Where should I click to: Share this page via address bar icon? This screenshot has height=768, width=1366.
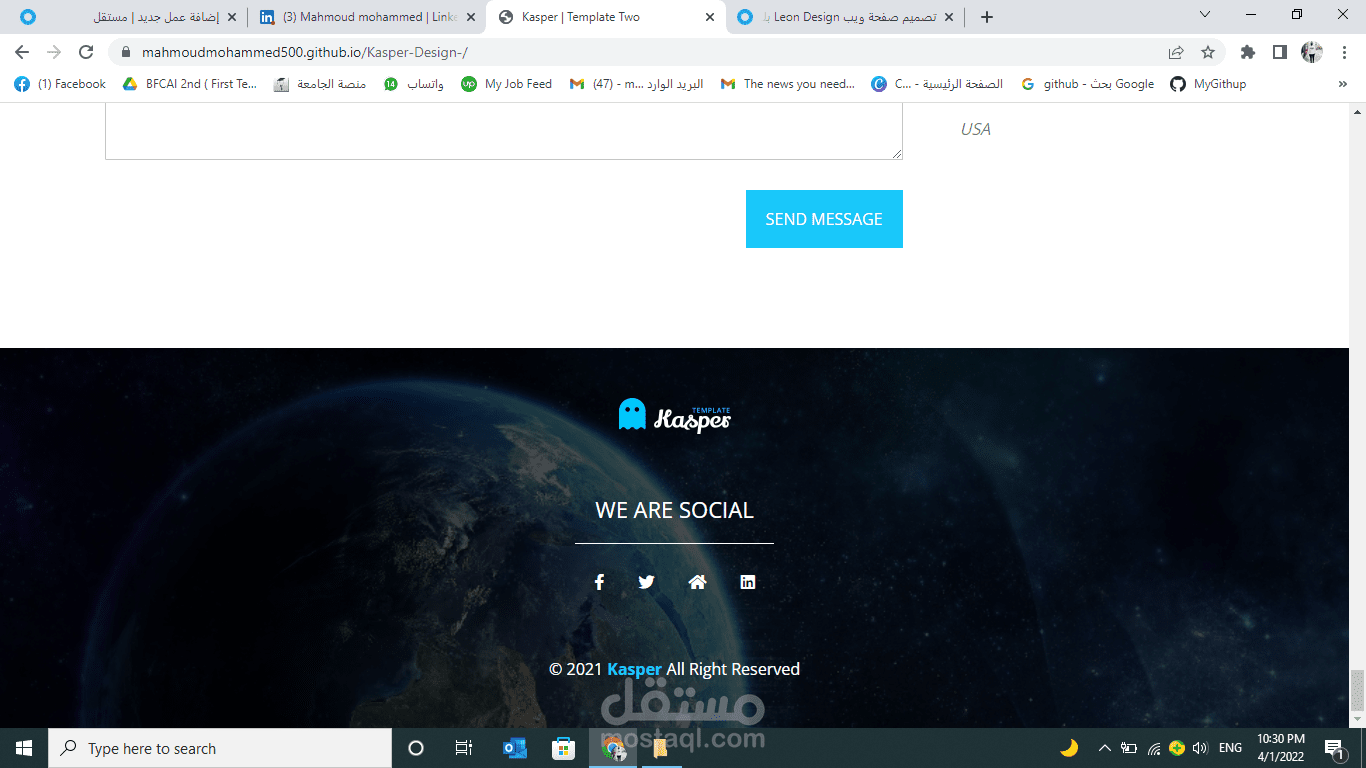pyautogui.click(x=1176, y=53)
